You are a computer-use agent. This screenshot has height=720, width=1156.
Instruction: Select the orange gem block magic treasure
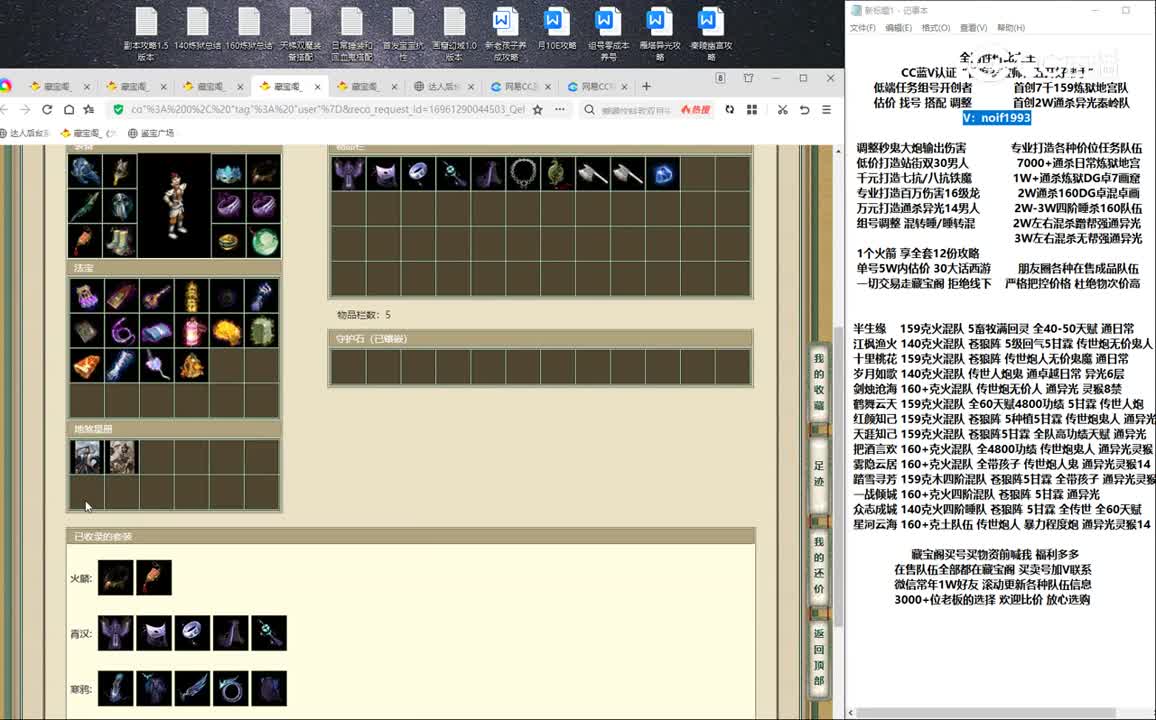[86, 366]
